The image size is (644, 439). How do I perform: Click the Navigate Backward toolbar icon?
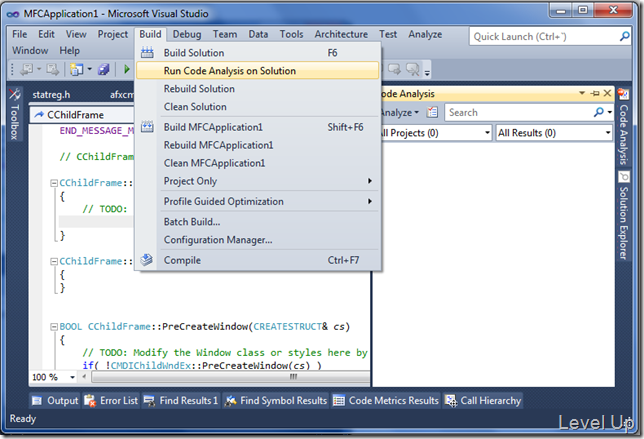(x=27, y=69)
